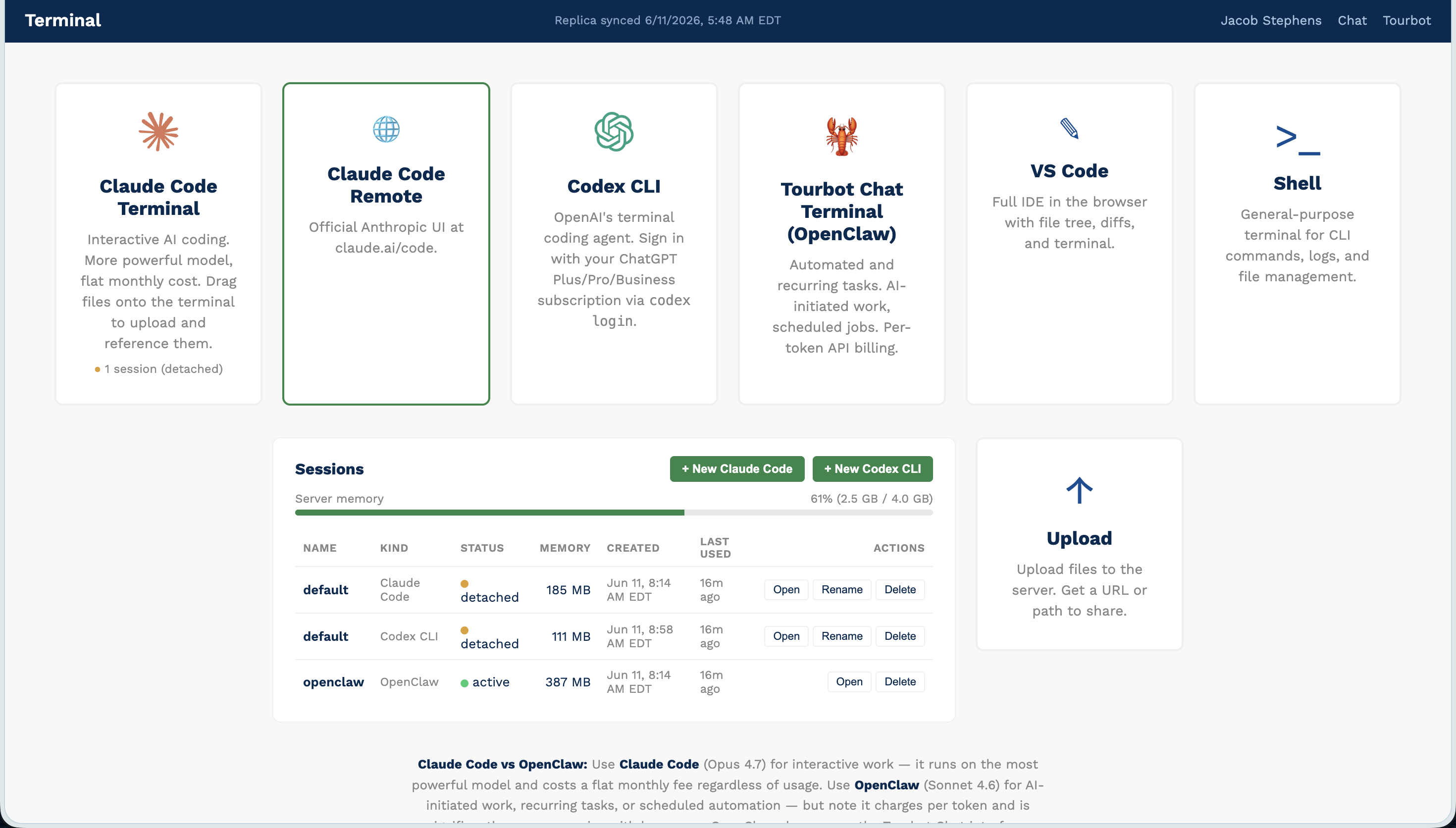Click the Terminal logo in header
Screen dimensions: 1456x828
63,20
